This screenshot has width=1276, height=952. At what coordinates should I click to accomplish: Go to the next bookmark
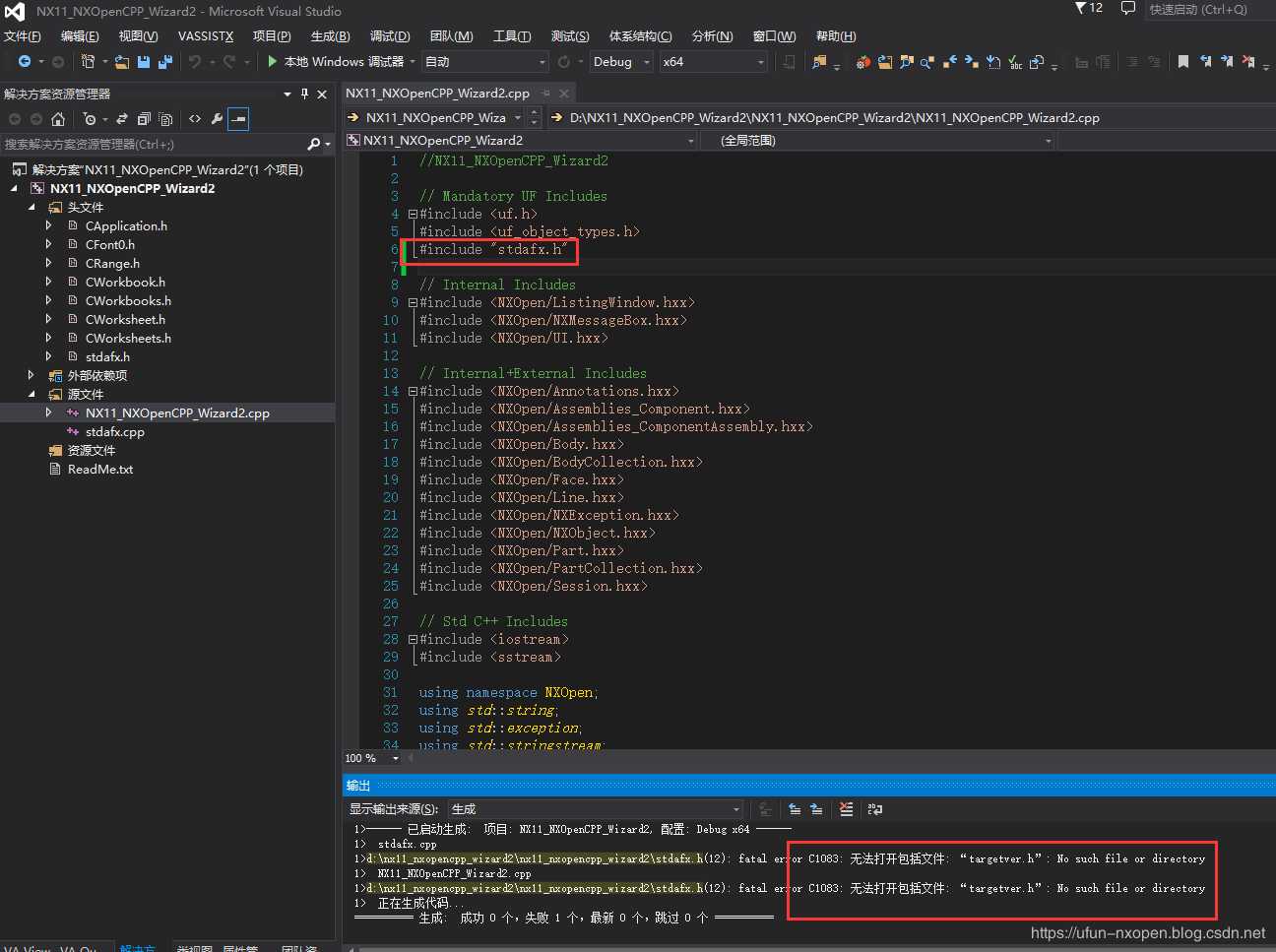tap(1227, 61)
